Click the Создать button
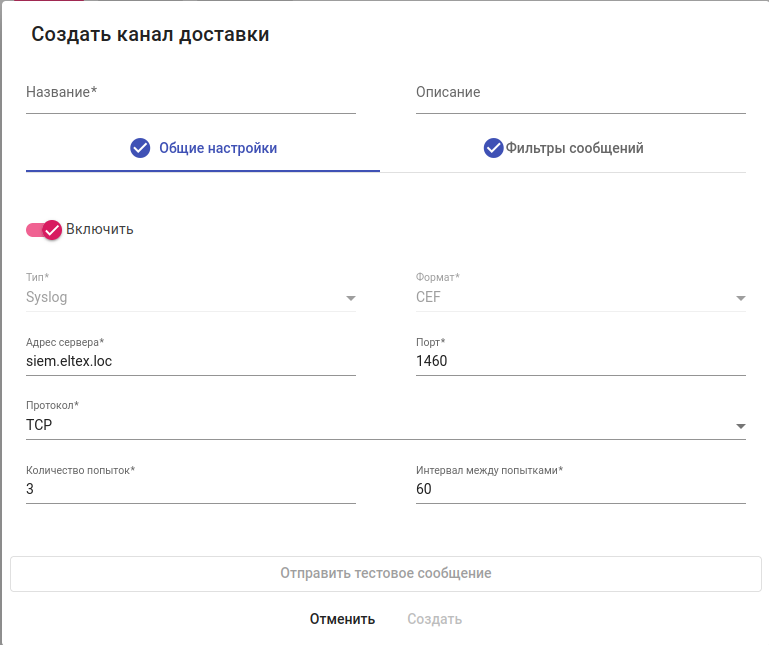This screenshot has height=645, width=769. pos(434,619)
